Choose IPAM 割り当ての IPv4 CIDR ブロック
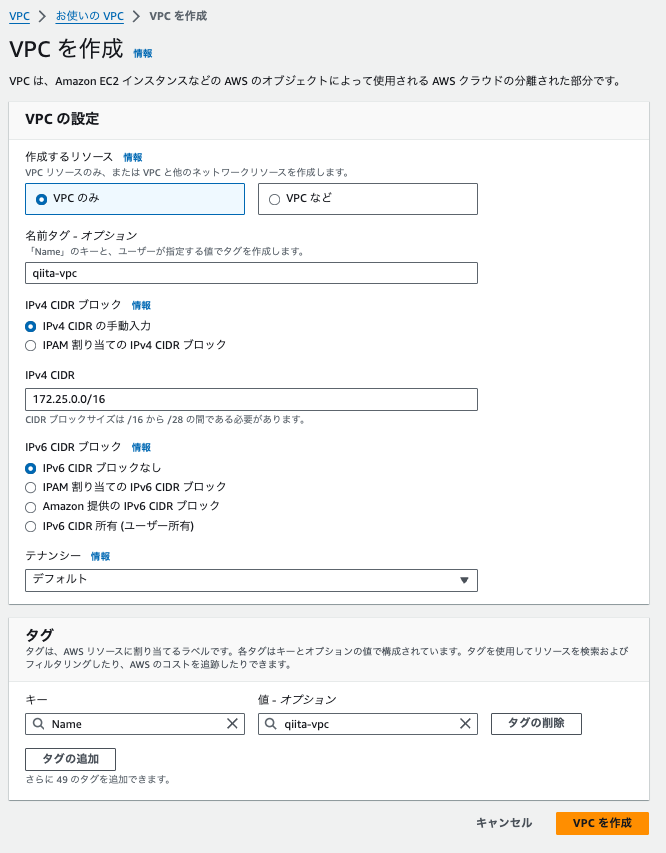666x853 pixels. tap(31, 345)
